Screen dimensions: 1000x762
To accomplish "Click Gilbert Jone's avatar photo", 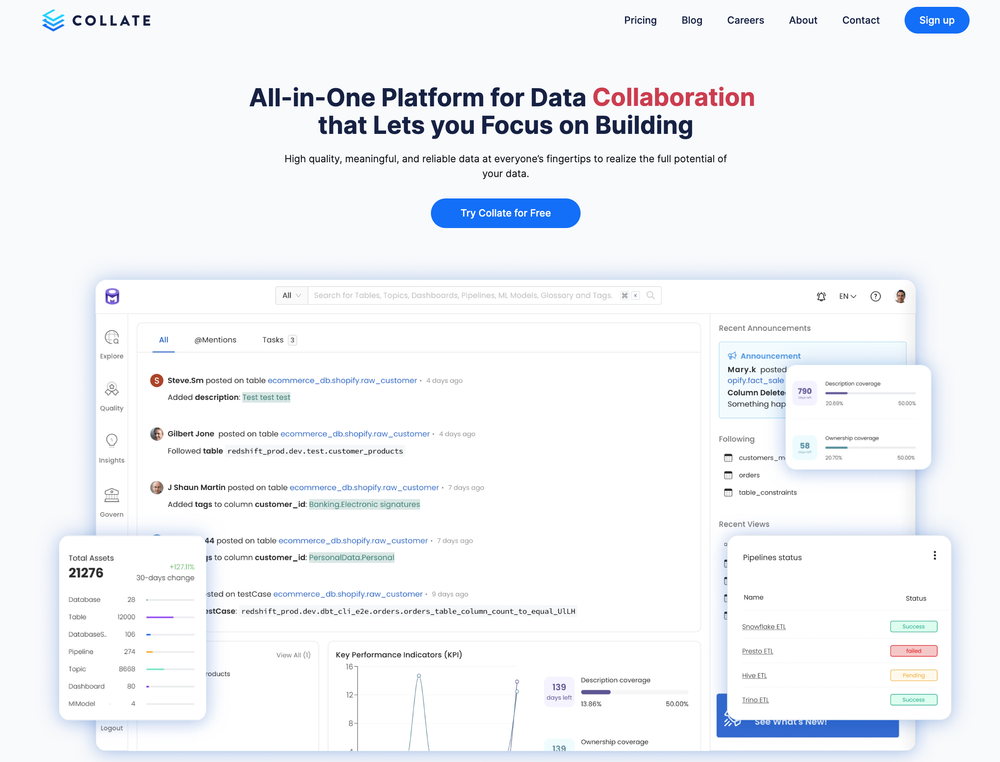I will [156, 434].
